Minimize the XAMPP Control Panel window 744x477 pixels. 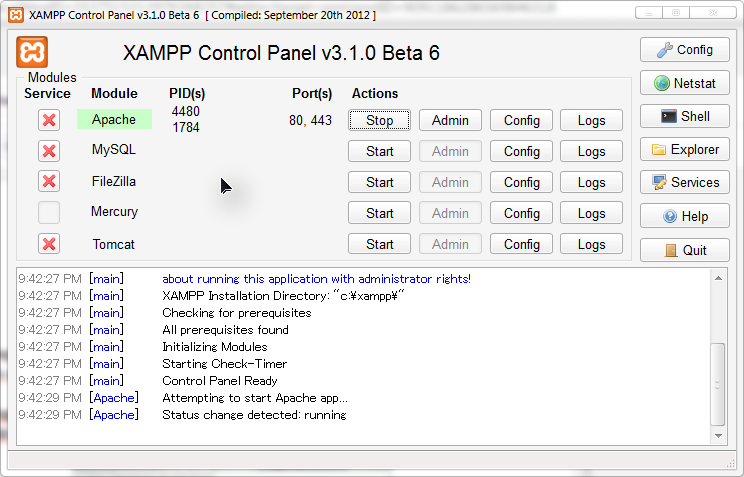click(x=649, y=13)
